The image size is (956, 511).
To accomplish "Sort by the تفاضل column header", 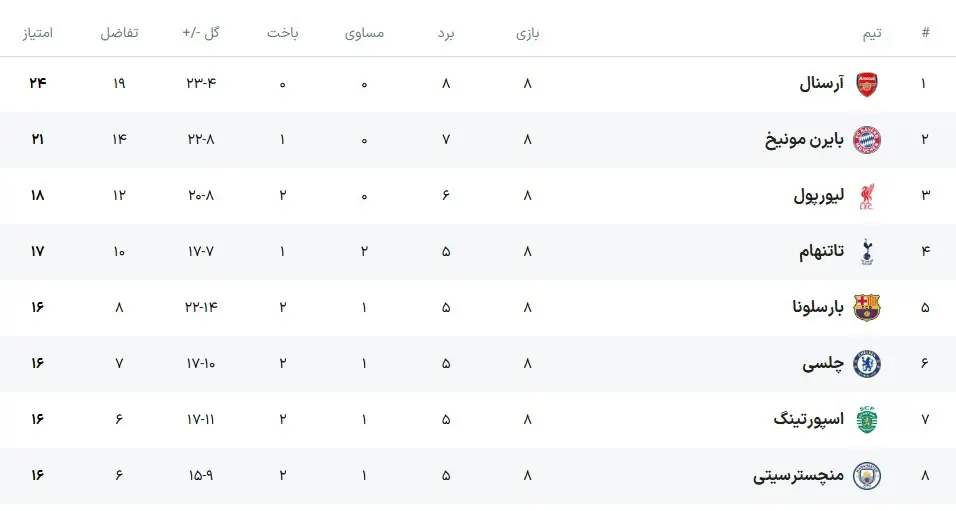I will pos(119,32).
